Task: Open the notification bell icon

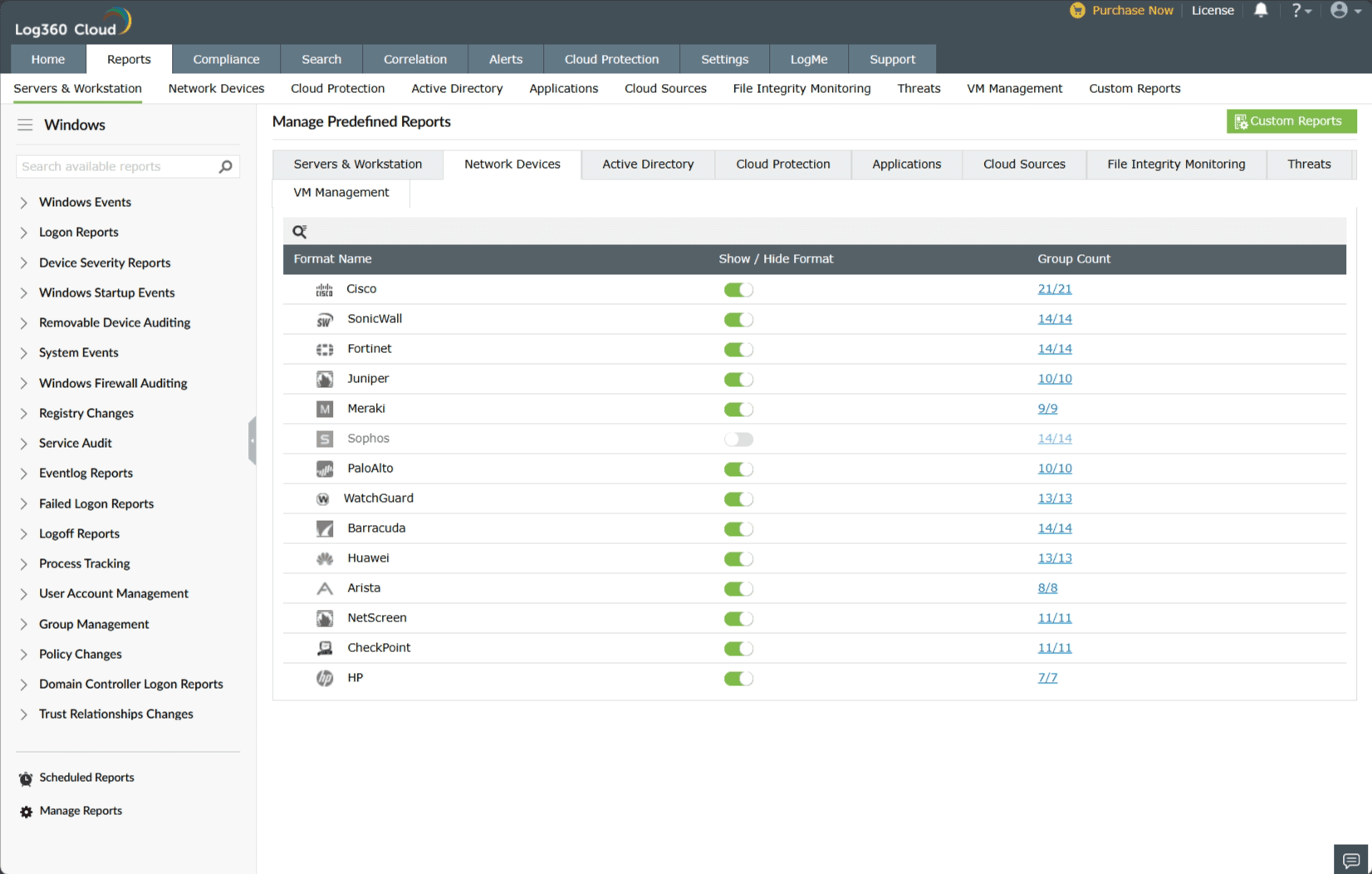Action: pyautogui.click(x=1261, y=10)
